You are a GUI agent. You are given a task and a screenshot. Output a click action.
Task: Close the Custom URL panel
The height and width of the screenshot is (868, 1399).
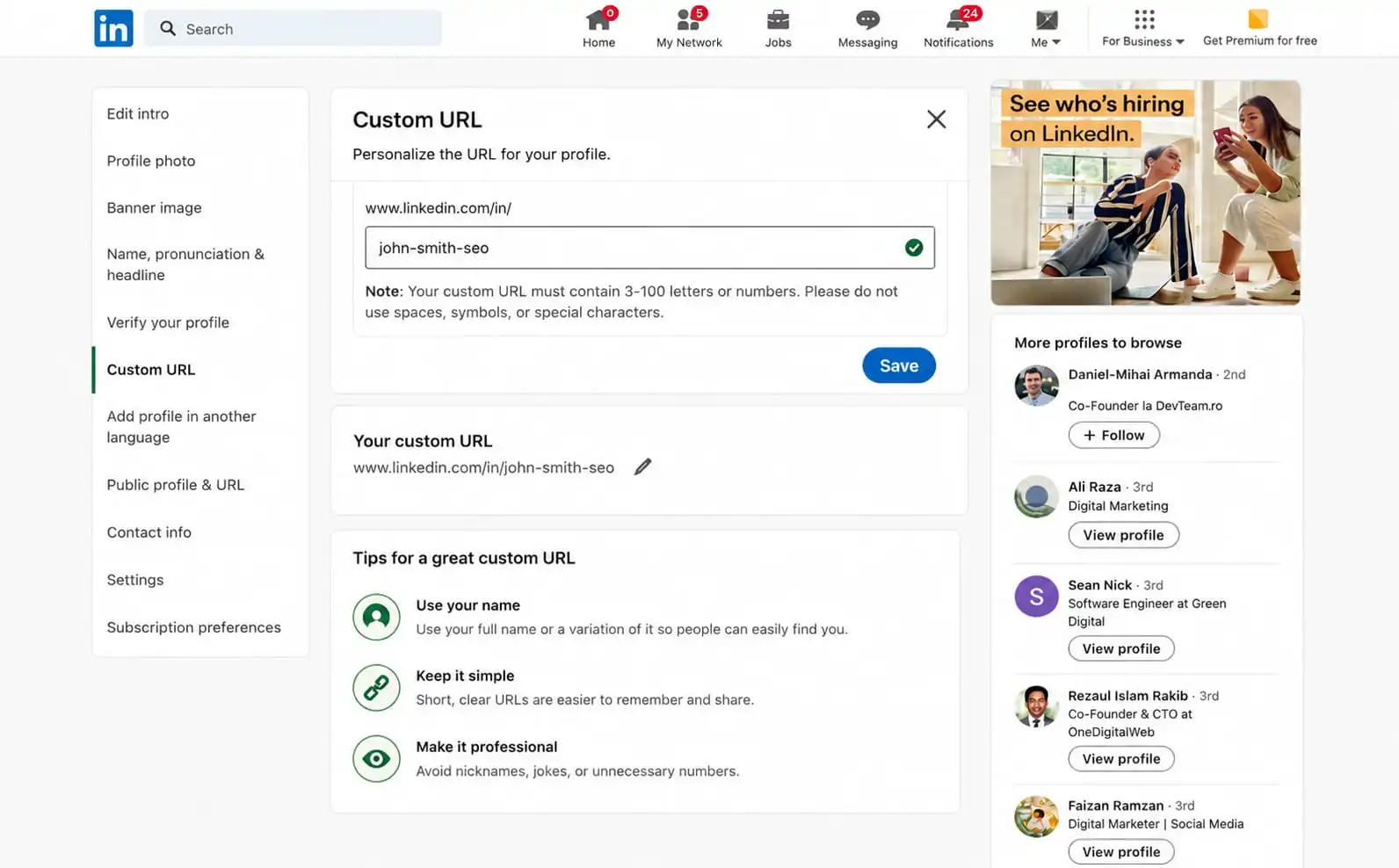pyautogui.click(x=936, y=119)
